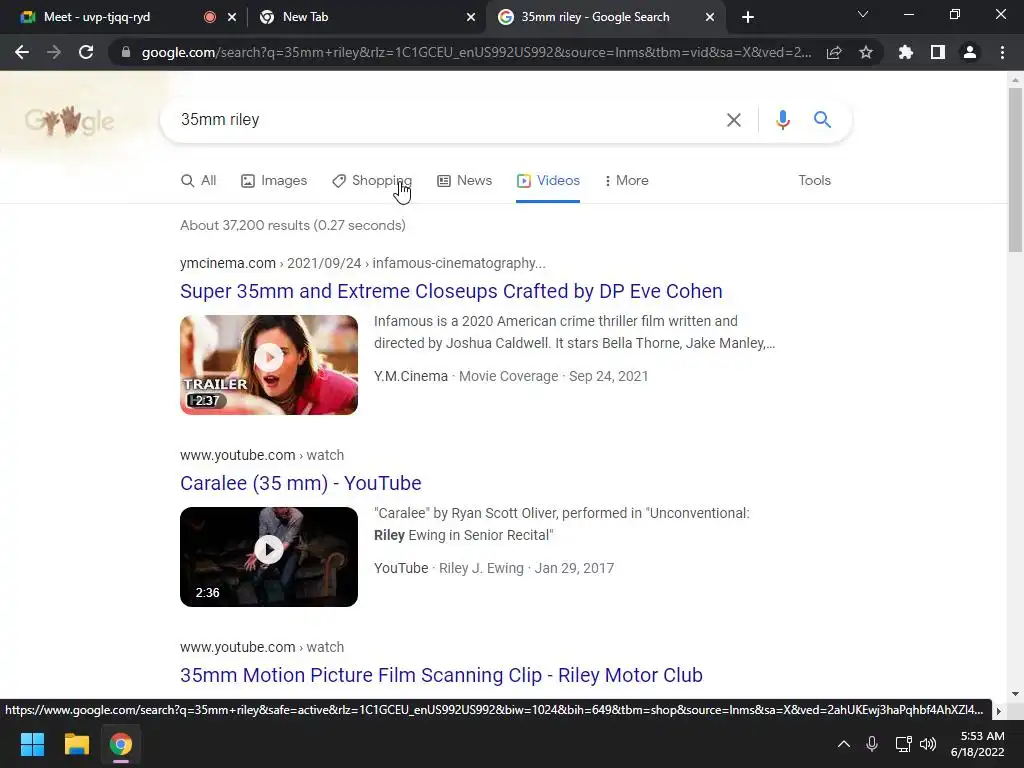Open the share this page icon
1024x768 pixels.
click(x=834, y=52)
